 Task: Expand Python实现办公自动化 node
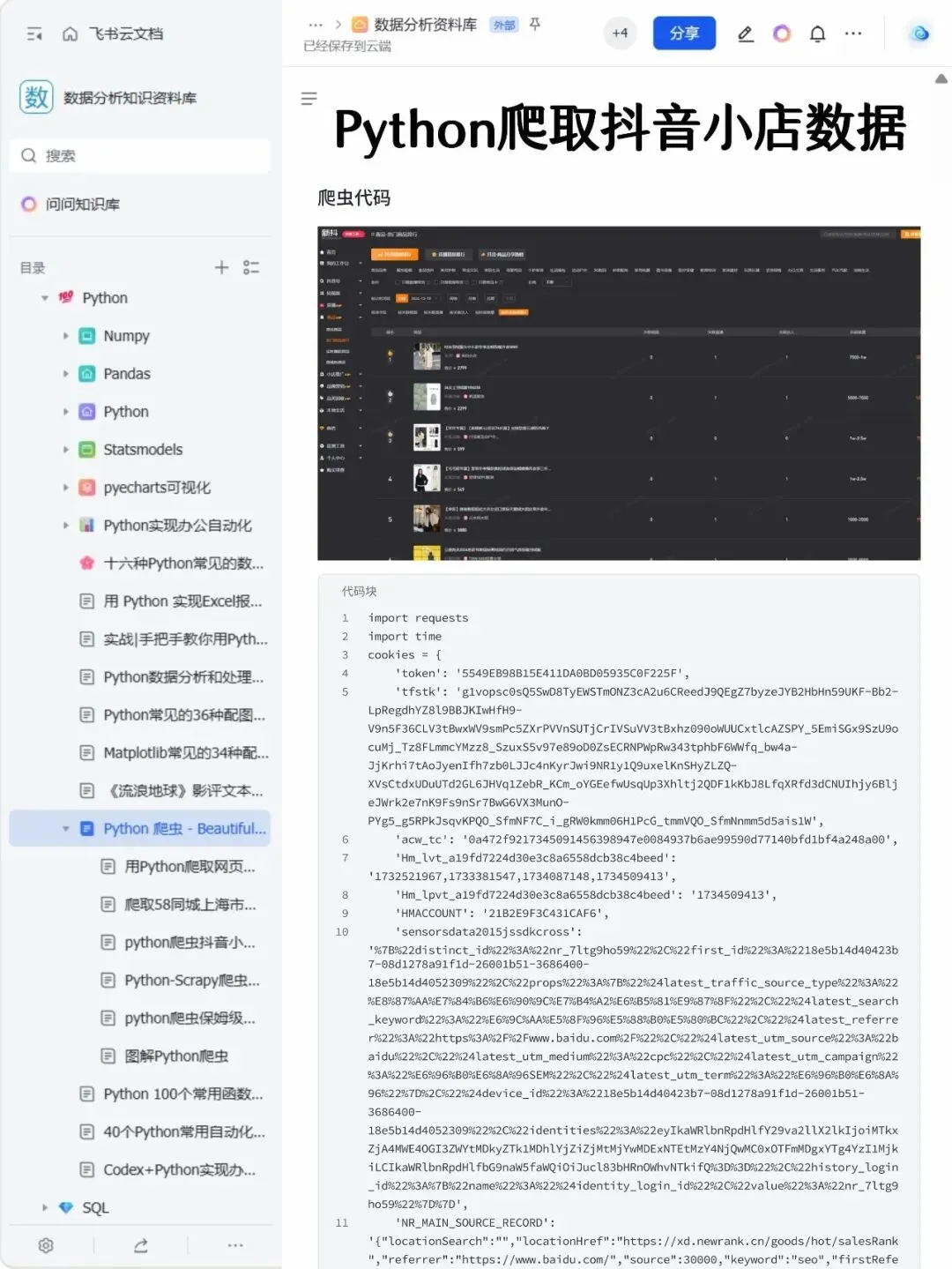click(x=65, y=526)
